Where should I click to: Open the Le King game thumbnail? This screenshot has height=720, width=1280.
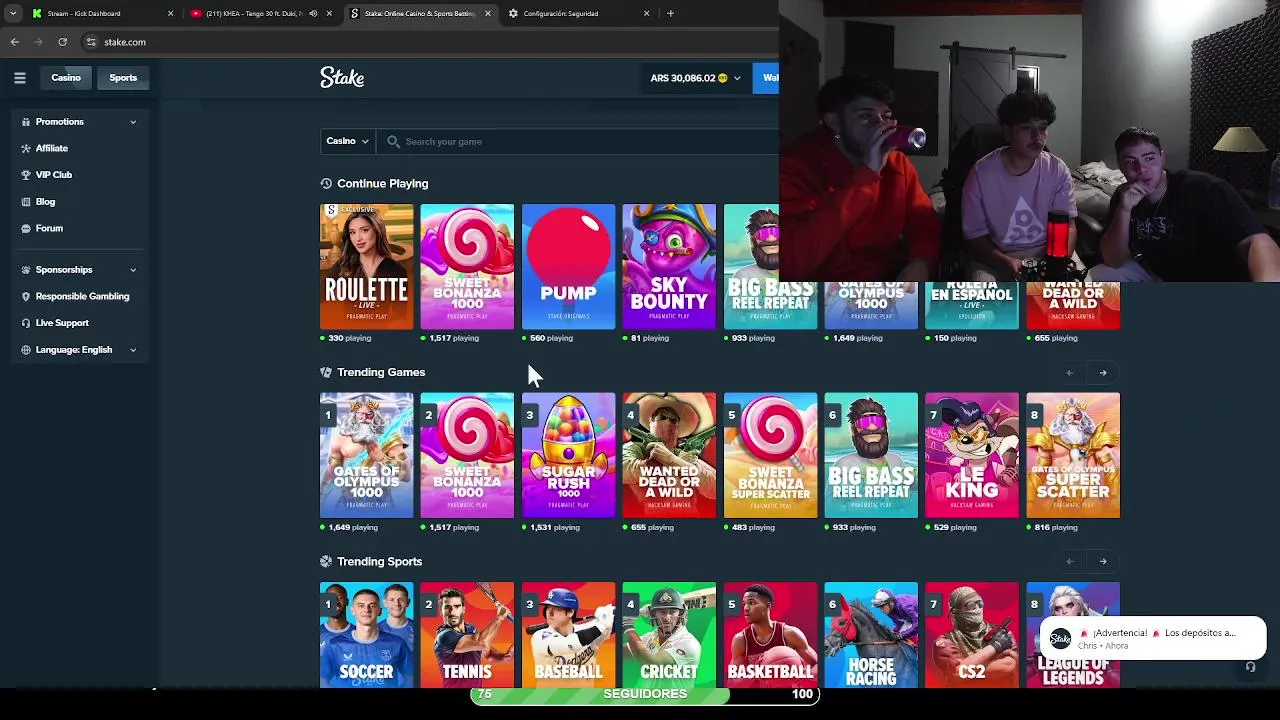click(972, 456)
